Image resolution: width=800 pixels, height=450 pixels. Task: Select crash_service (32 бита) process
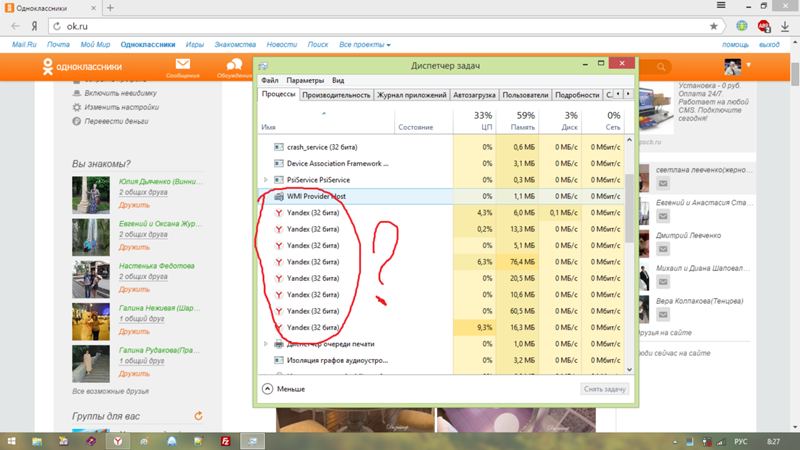[x=441, y=147]
